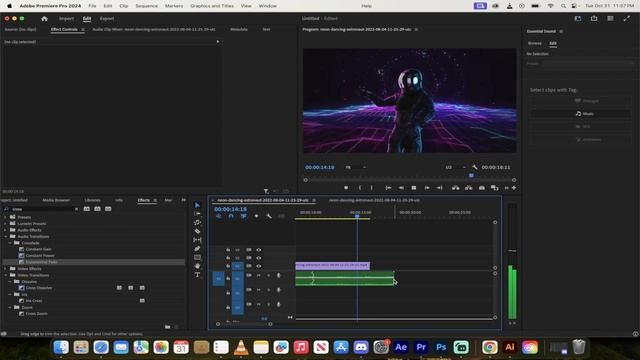Click Go to Out point button
Image resolution: width=640 pixels, height=360 pixels.
(440, 188)
